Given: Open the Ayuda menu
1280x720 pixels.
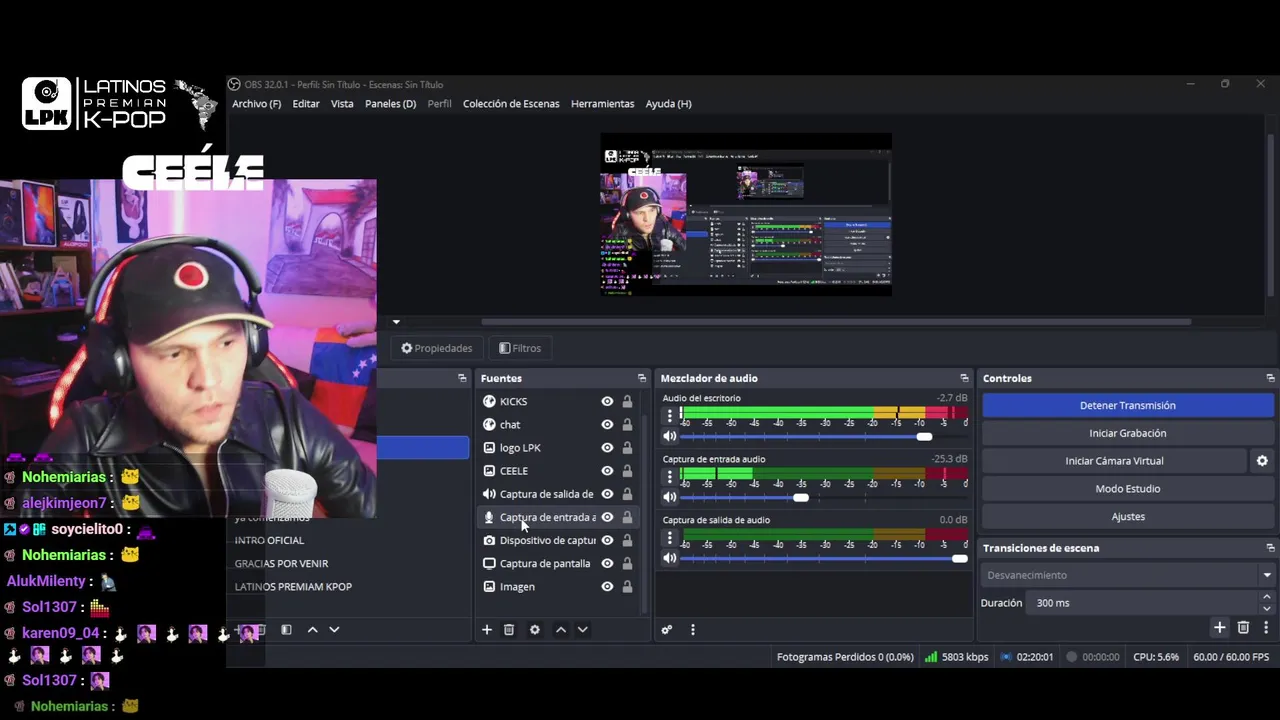Looking at the screenshot, I should 668,104.
